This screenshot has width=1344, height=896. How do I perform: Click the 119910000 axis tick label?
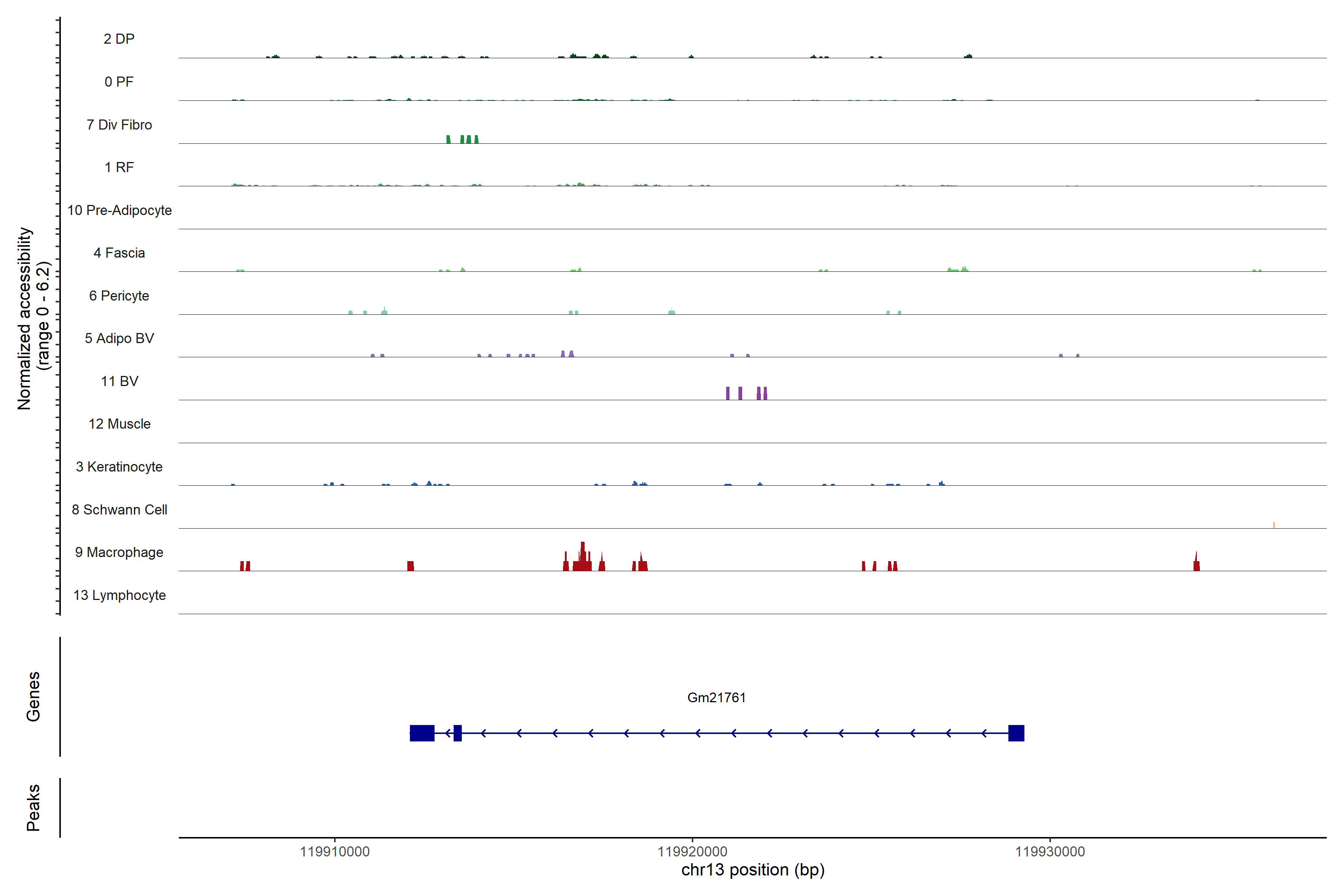pyautogui.click(x=334, y=852)
